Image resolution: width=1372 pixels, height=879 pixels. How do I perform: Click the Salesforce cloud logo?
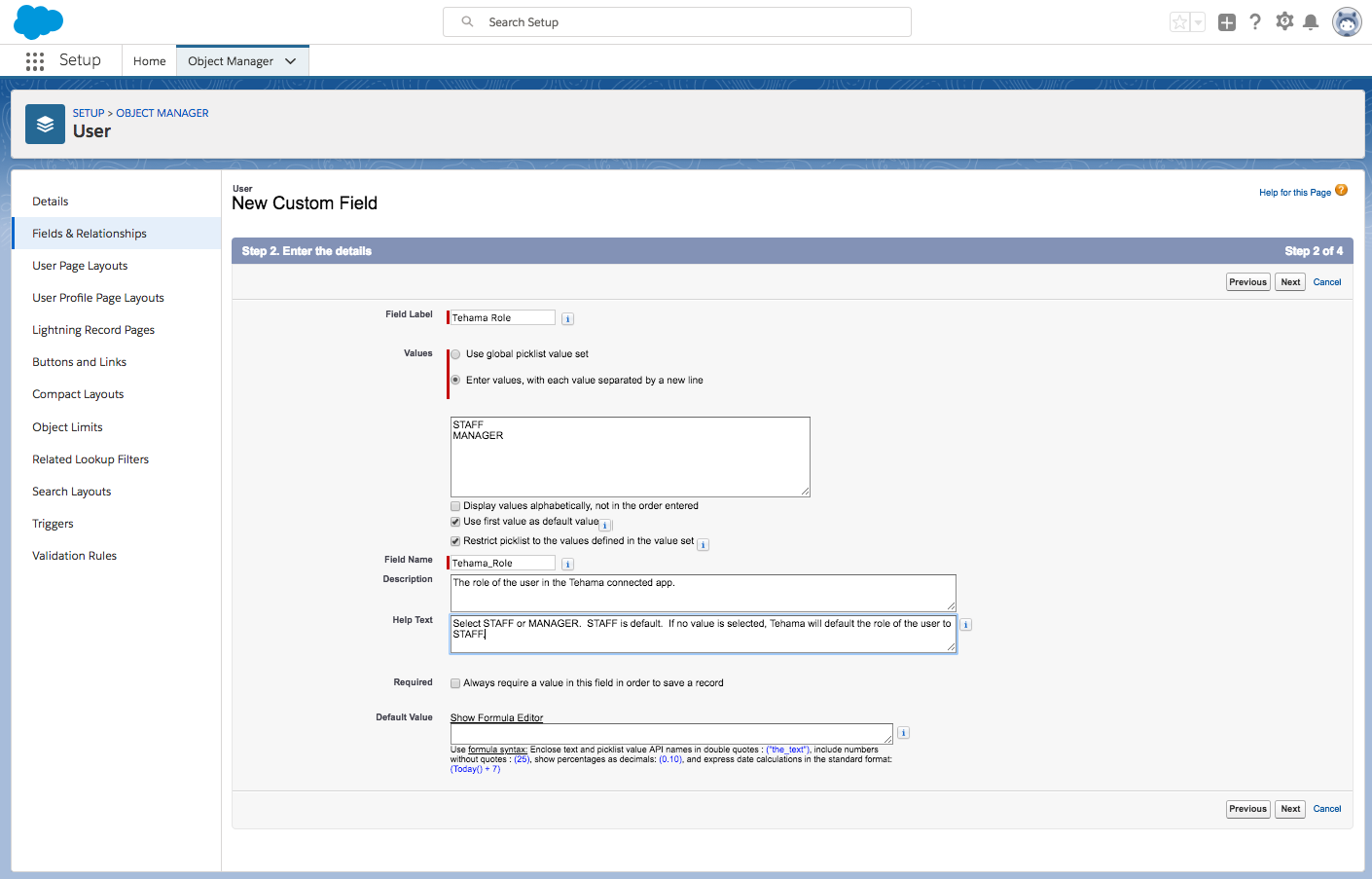[x=39, y=21]
